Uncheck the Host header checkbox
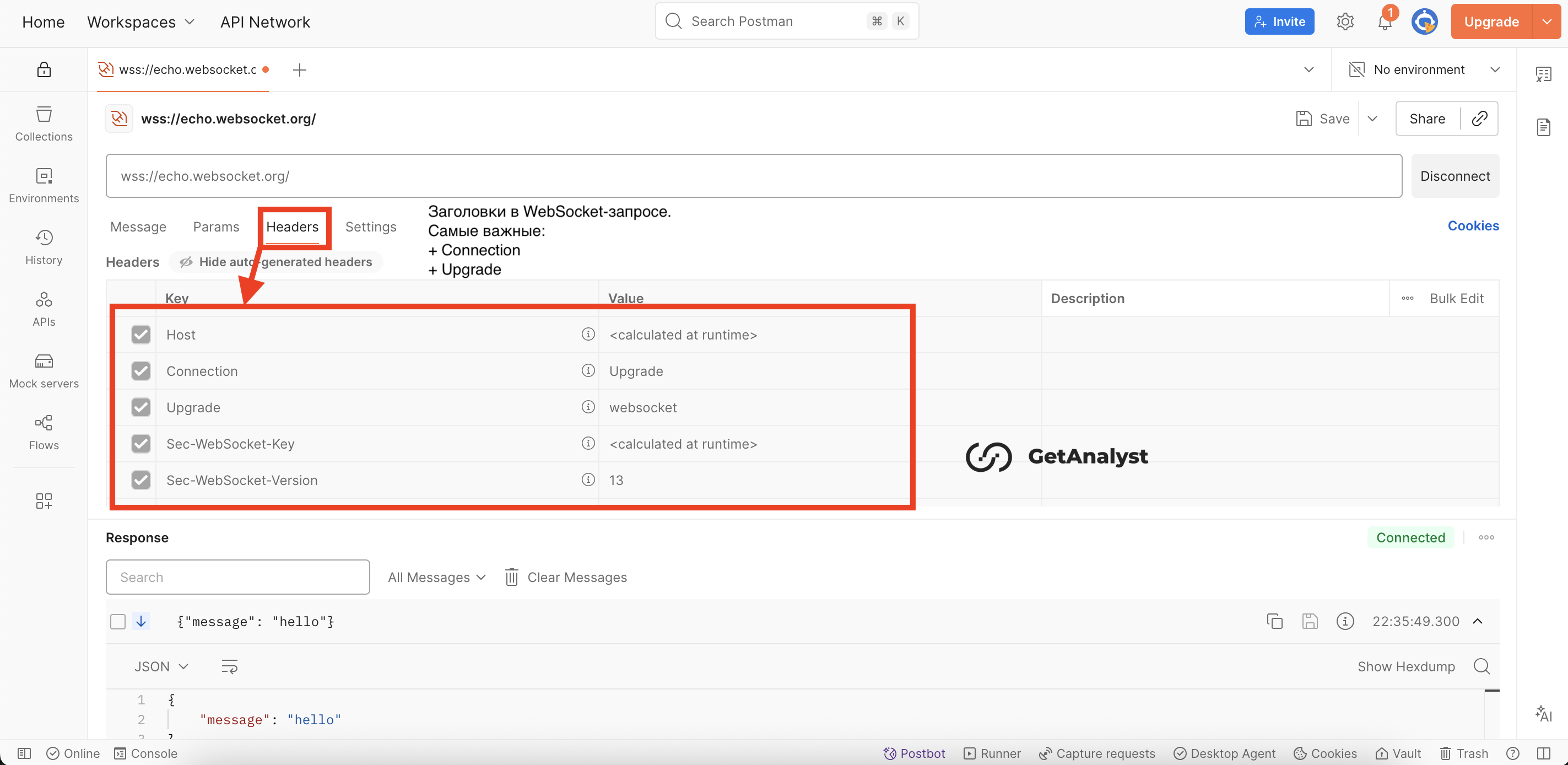1568x765 pixels. pos(140,335)
